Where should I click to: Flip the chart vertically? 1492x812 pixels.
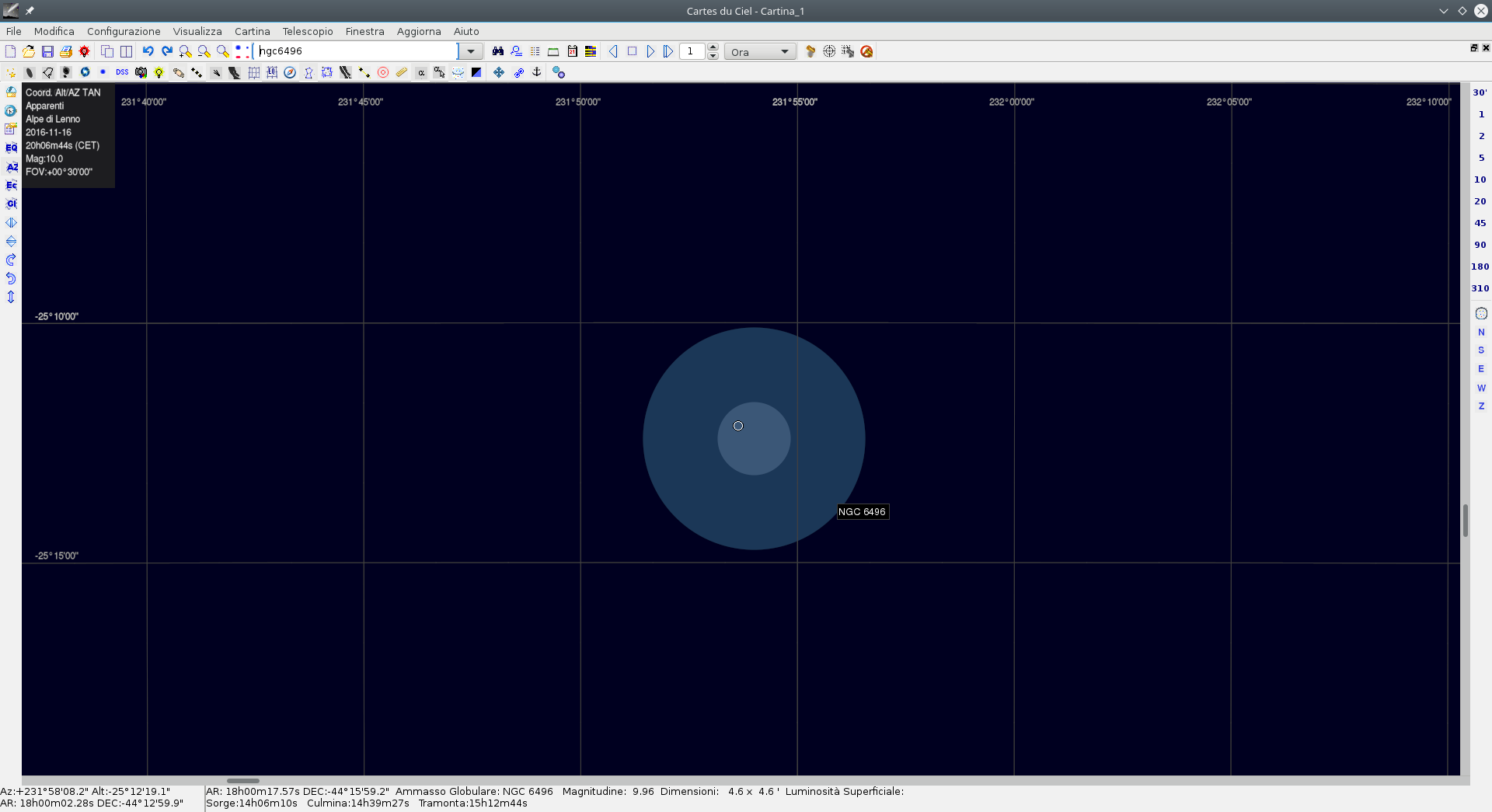(11, 241)
